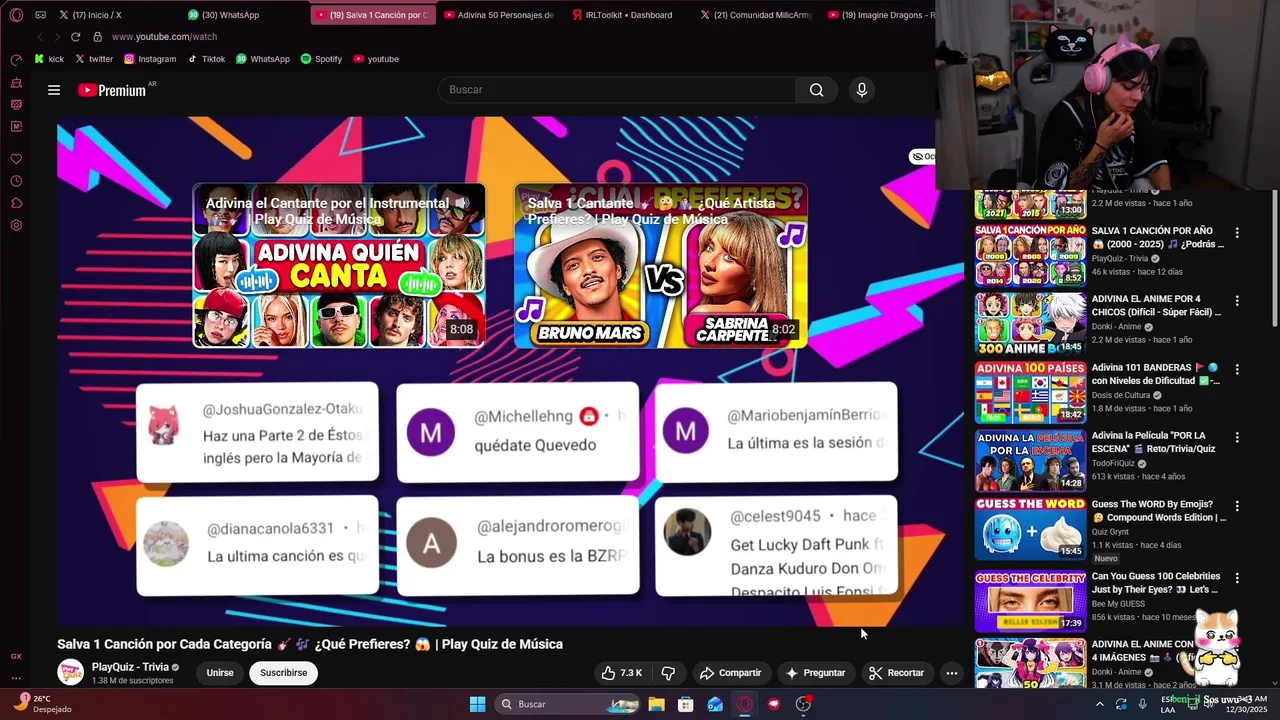The image size is (1280, 720).
Task: Open the Instagram bookmark
Action: 150,59
